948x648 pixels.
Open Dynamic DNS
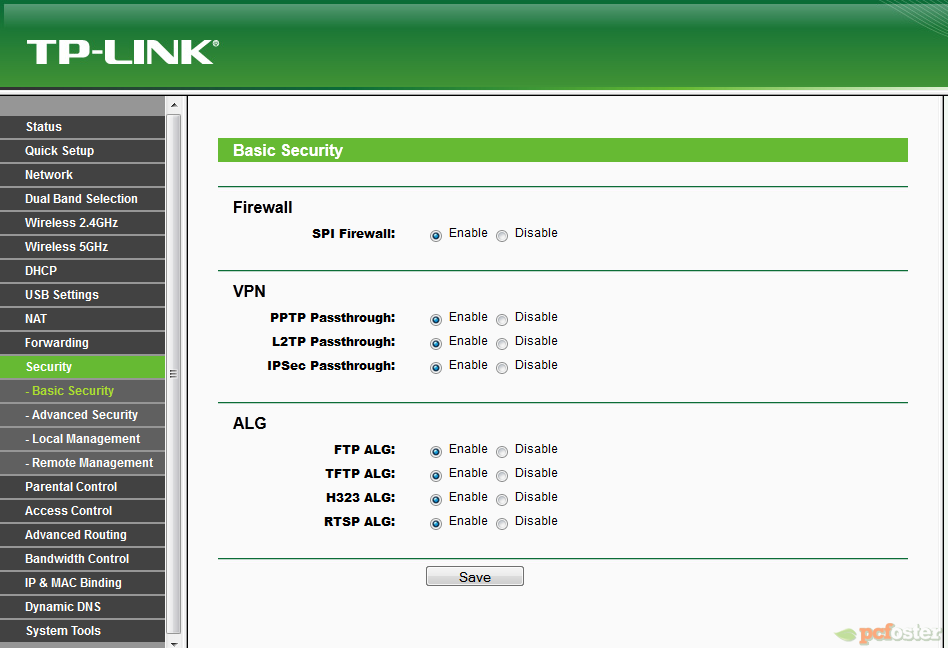click(x=82, y=607)
